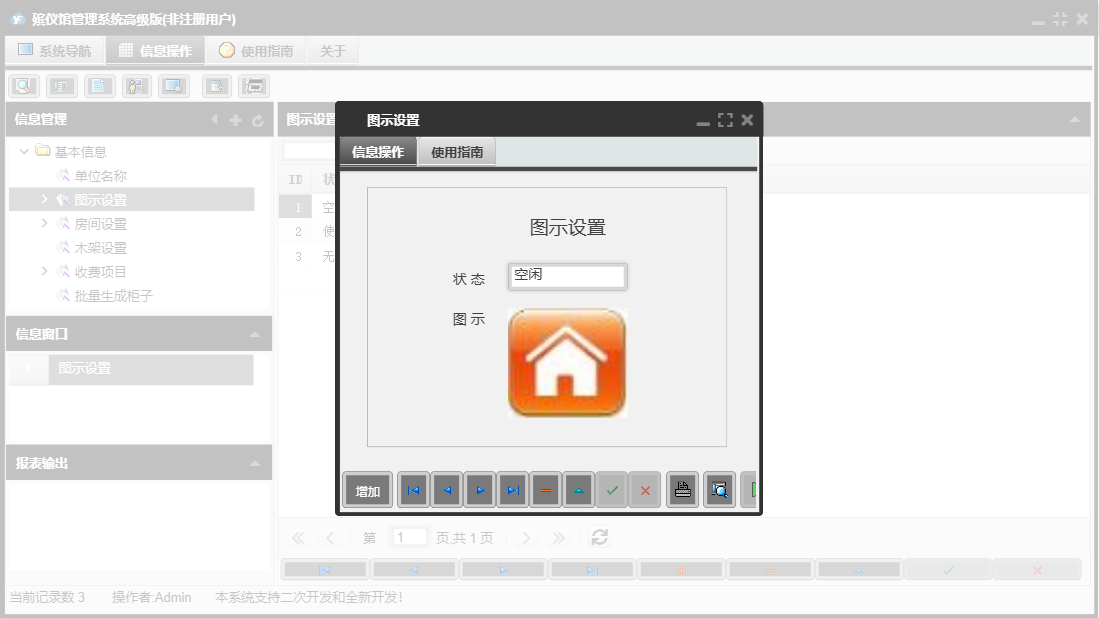Click the print icon in the dialog toolbar
Screen dimensions: 1099x618
coord(682,489)
